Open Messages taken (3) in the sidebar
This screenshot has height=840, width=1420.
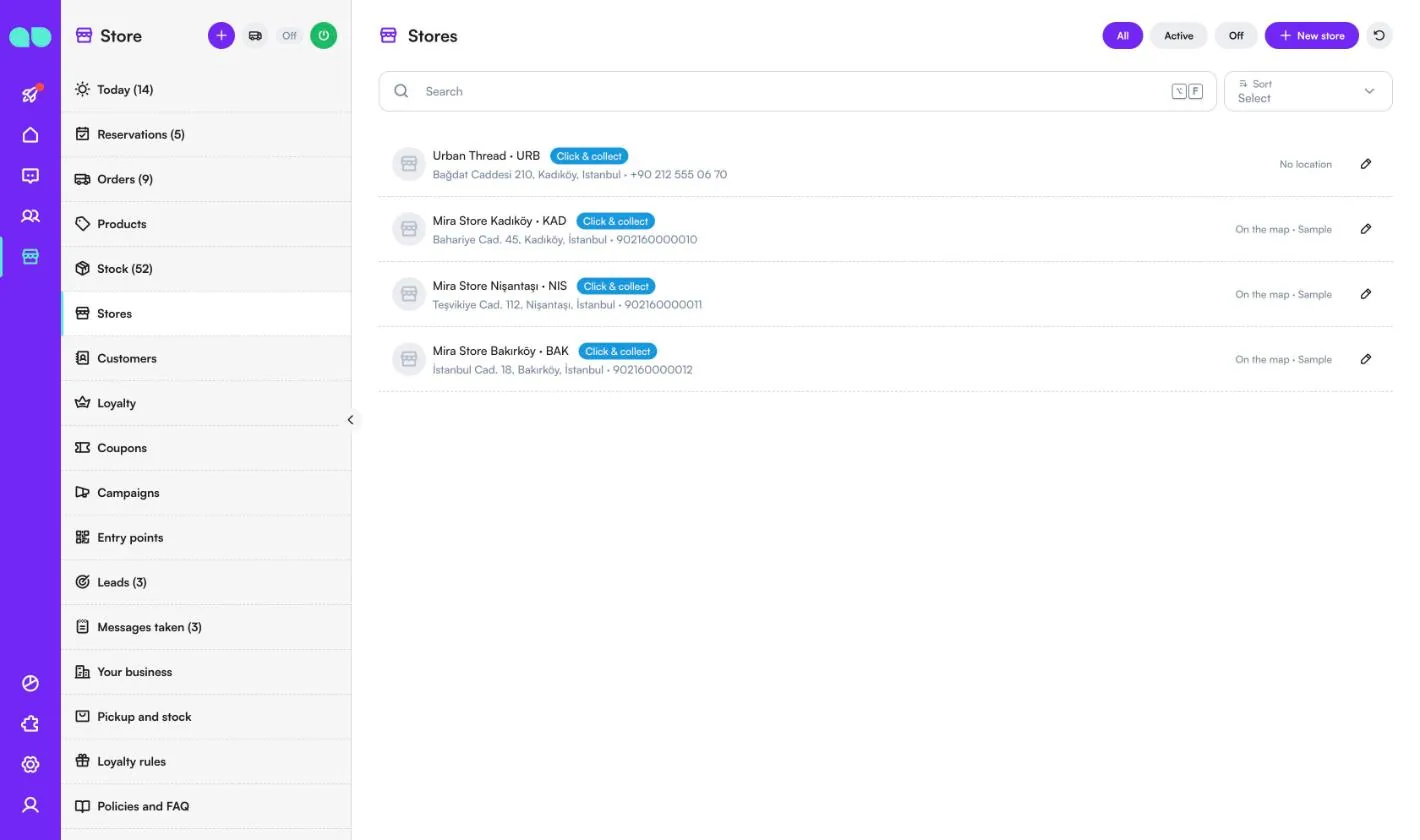[x=206, y=627]
